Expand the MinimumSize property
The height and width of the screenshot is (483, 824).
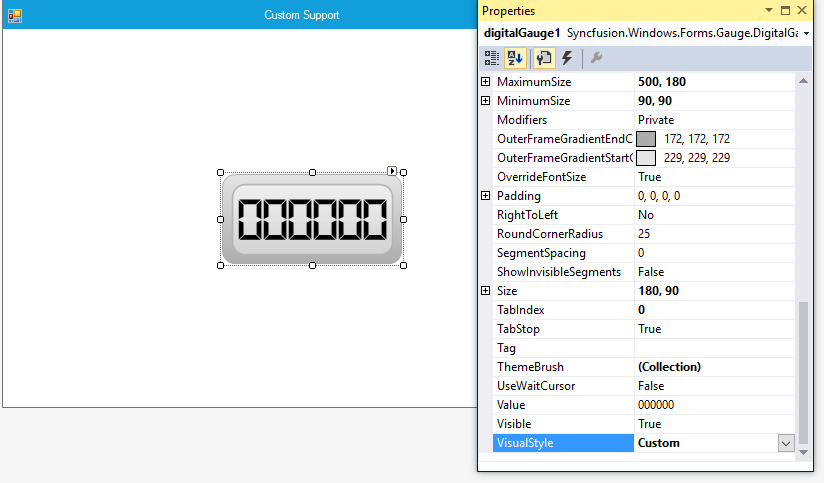(486, 100)
